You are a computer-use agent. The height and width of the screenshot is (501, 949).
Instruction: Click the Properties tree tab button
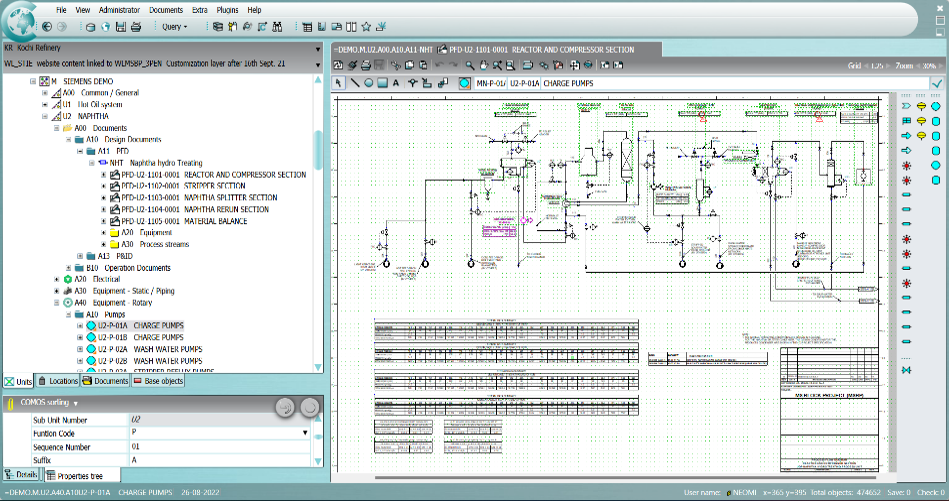click(x=80, y=475)
